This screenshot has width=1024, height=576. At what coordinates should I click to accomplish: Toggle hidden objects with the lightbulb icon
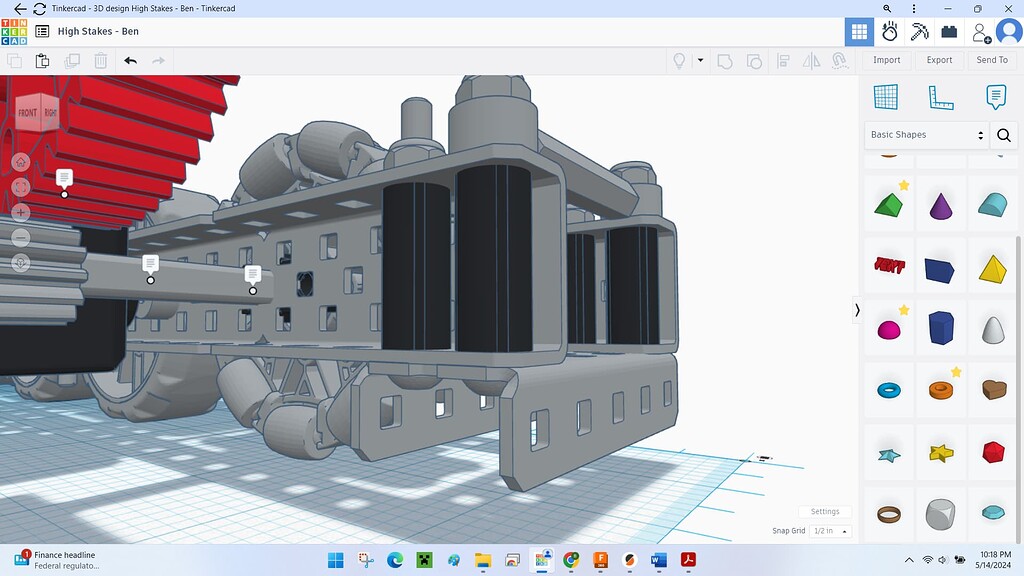coord(679,60)
